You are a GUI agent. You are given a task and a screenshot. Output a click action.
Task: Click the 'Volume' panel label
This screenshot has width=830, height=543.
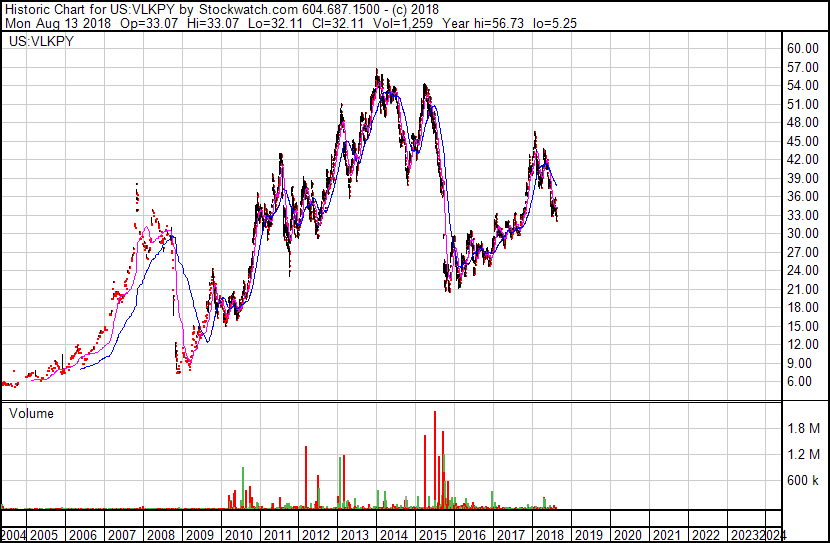point(31,413)
